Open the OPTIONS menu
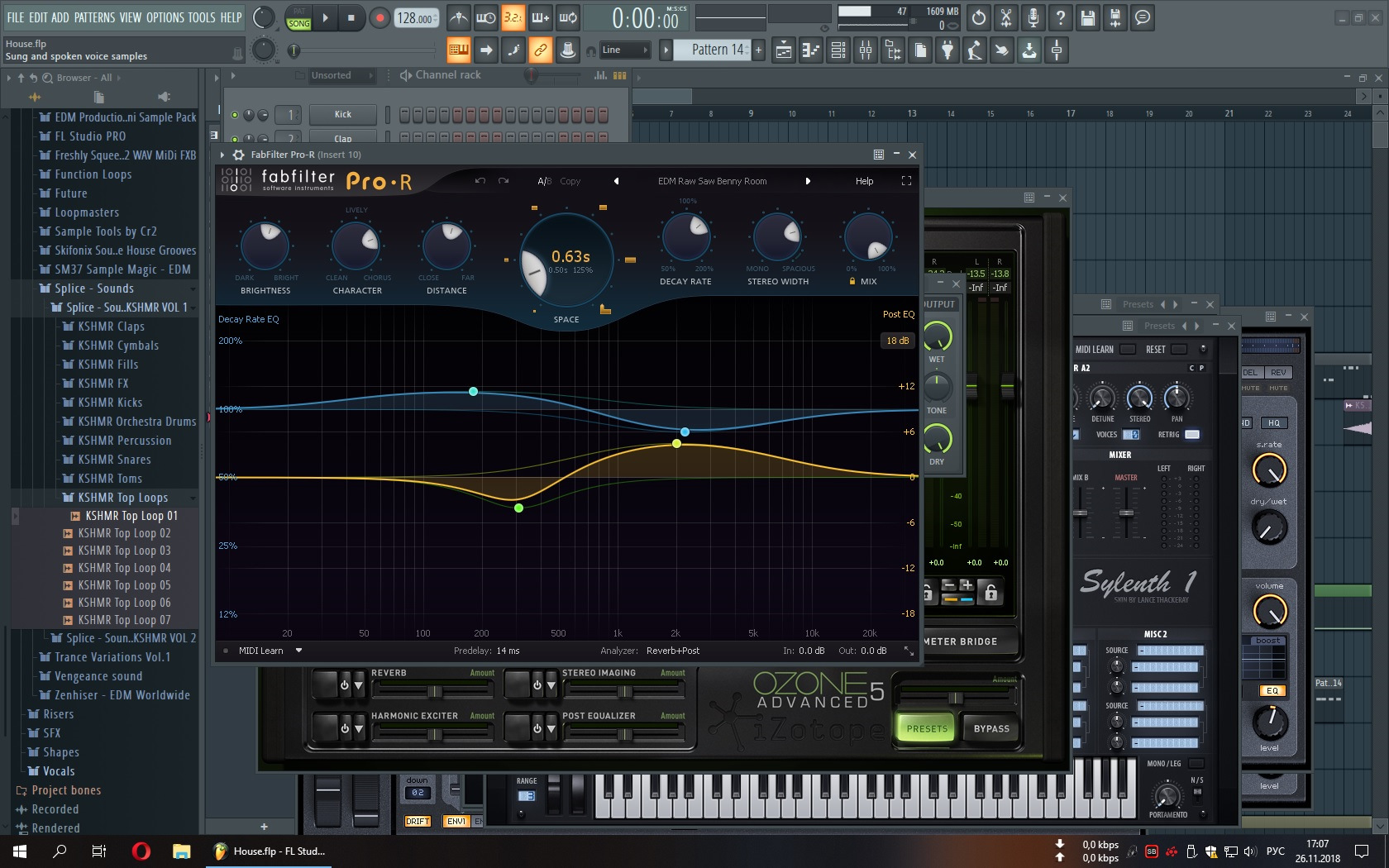This screenshot has height=868, width=1389. (x=165, y=17)
